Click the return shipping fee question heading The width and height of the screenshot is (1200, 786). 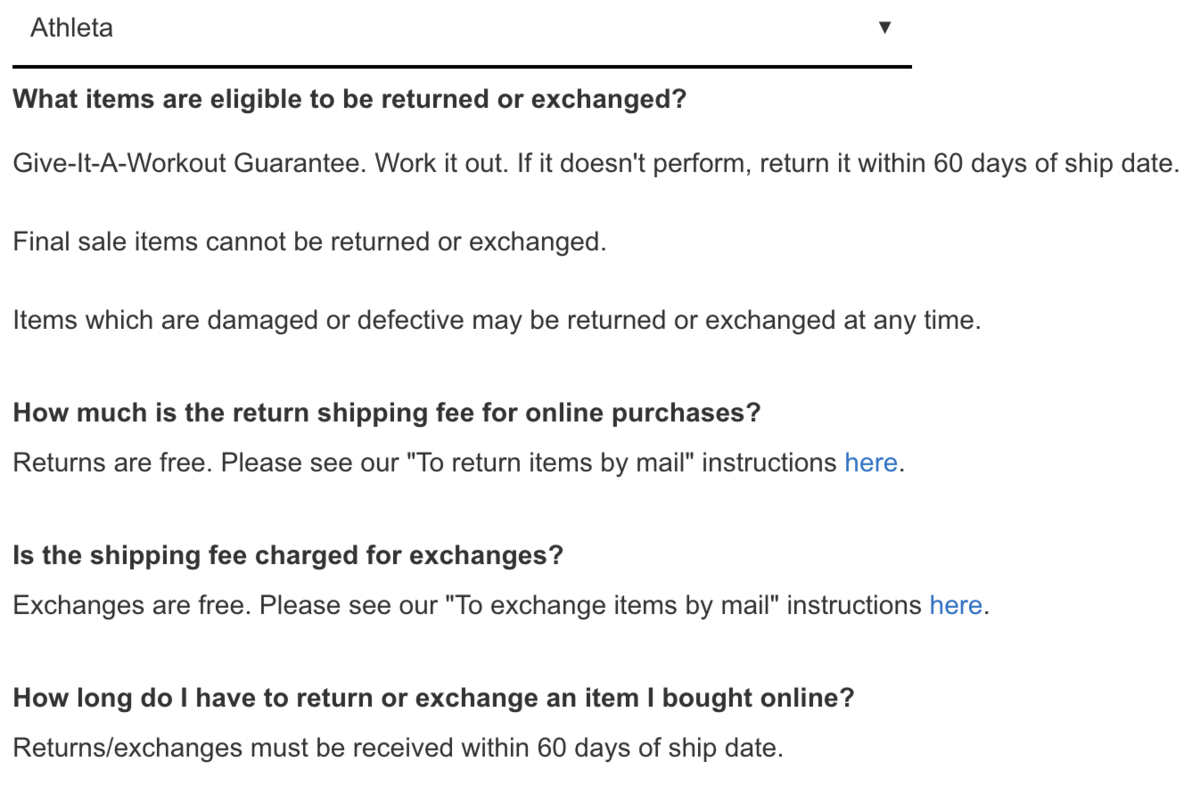click(387, 413)
